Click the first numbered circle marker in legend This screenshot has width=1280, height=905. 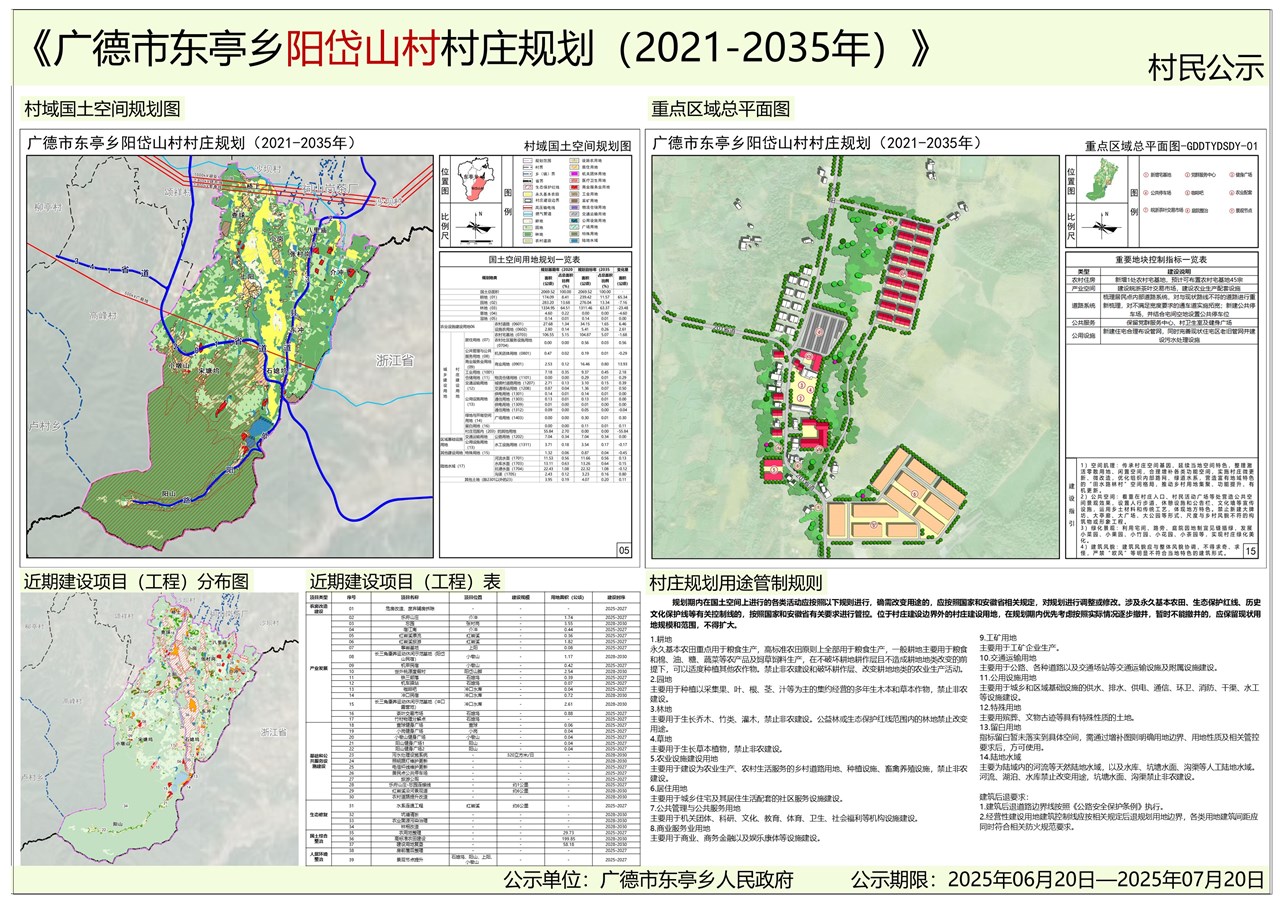(x=1145, y=175)
